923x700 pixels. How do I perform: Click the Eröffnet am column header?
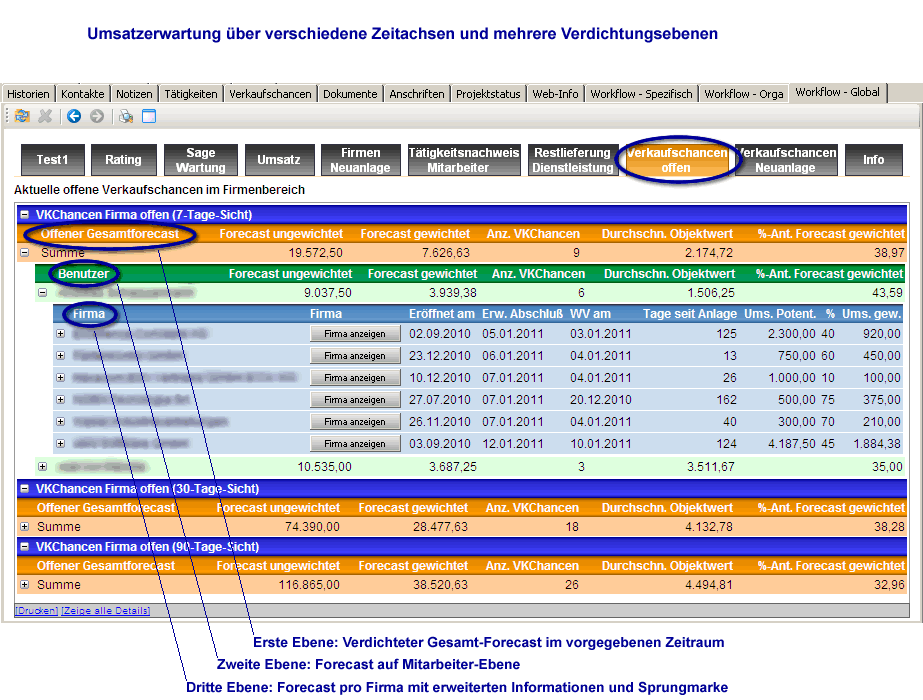pyautogui.click(x=442, y=314)
